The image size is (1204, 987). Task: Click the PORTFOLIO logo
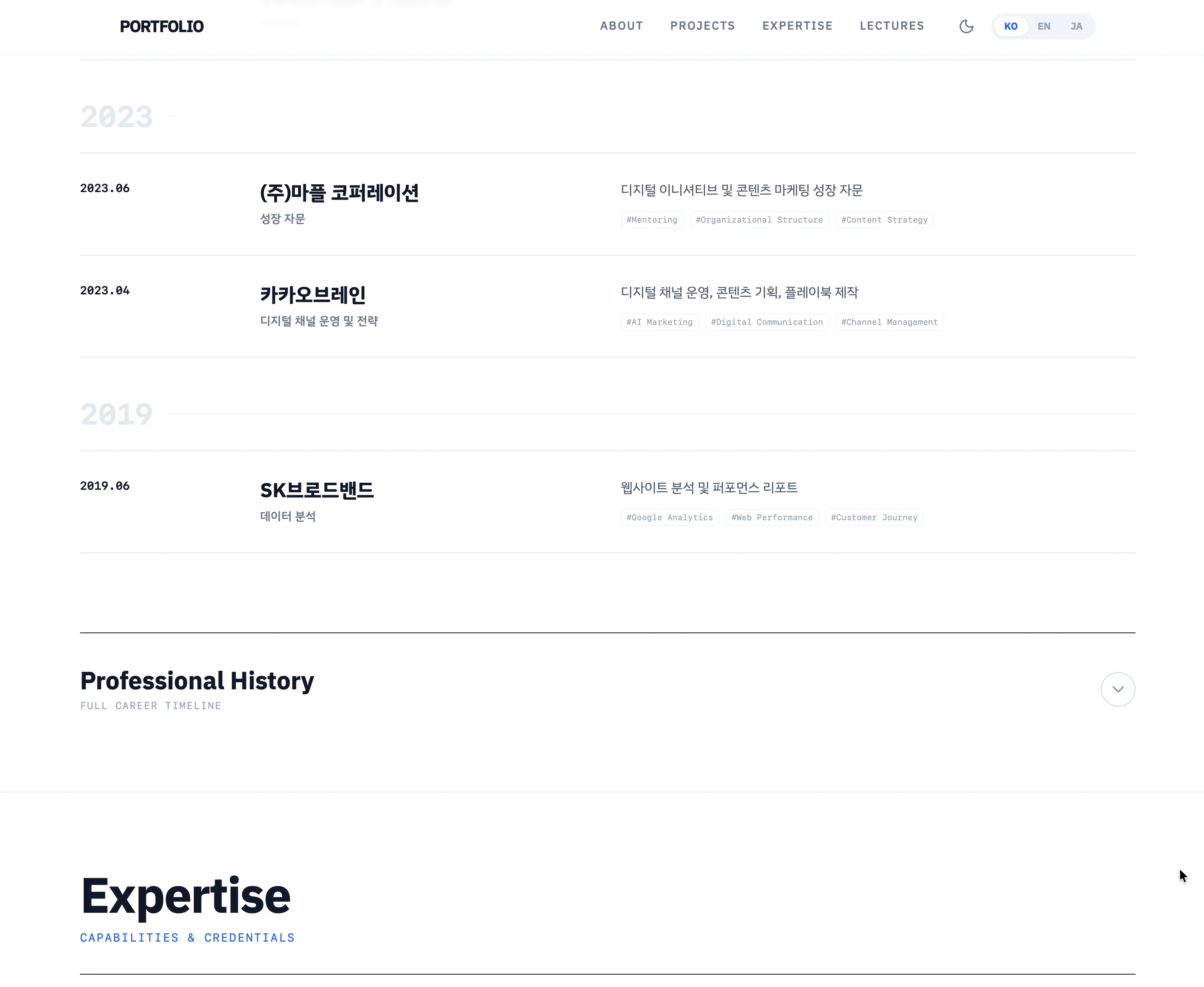(x=162, y=26)
